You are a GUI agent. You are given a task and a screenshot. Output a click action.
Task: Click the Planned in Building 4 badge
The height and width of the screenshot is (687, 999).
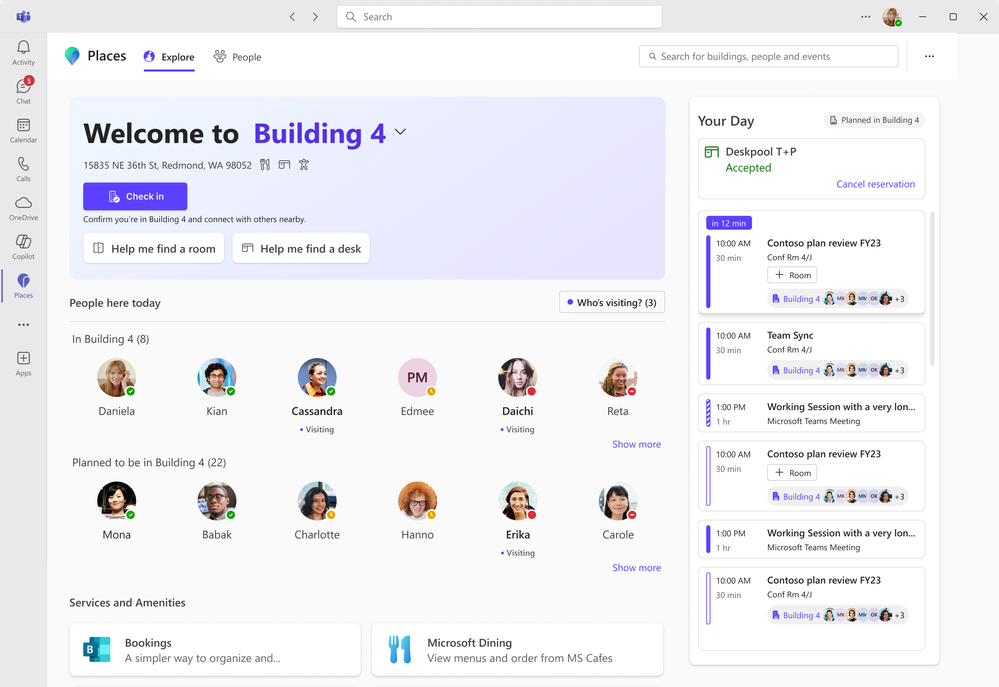pos(874,120)
